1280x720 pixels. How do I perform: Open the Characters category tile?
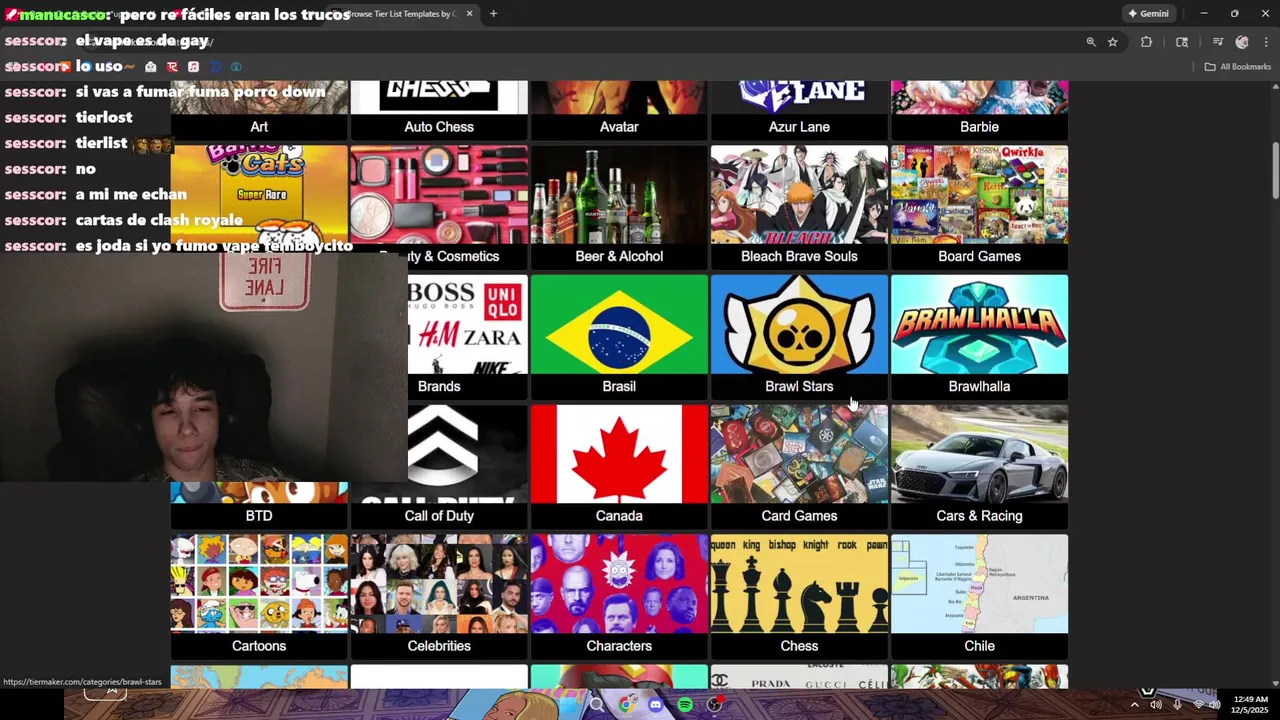(x=619, y=597)
